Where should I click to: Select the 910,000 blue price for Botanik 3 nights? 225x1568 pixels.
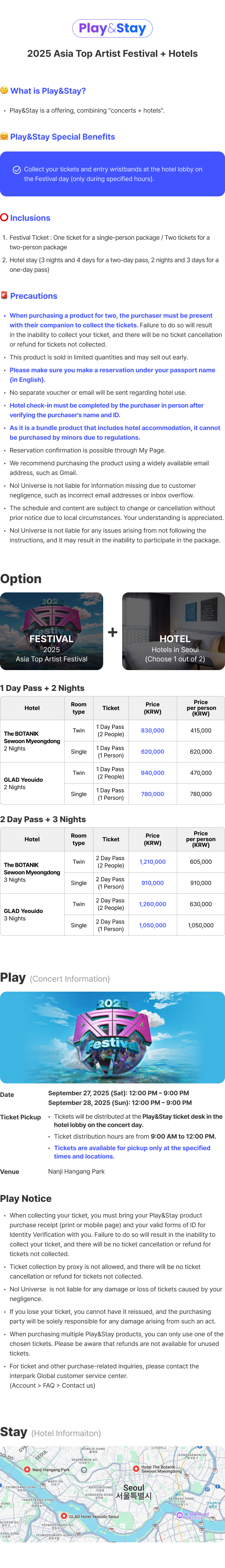pos(152,883)
